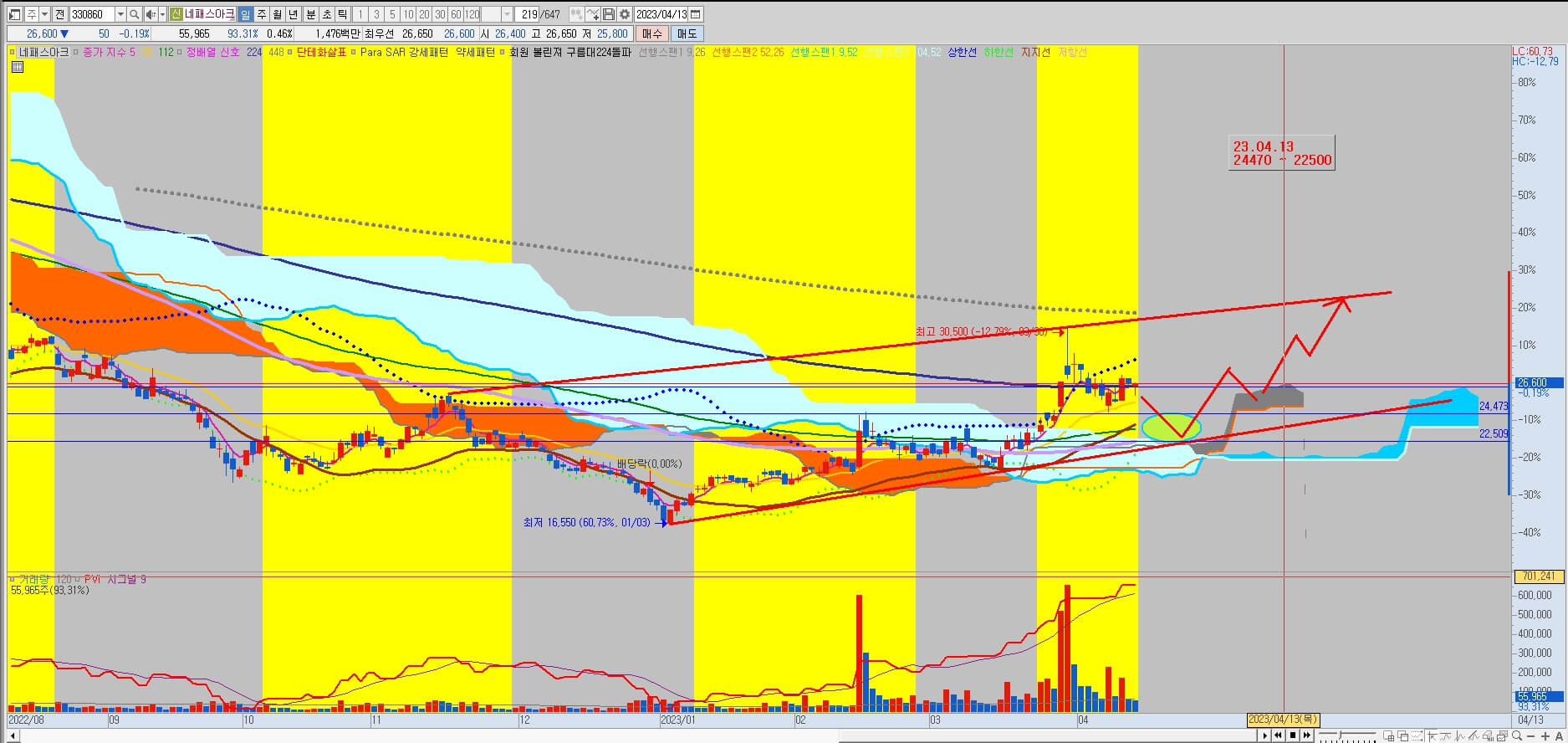Click the 2023/04/13(목) date marker on time axis
1568x743 pixels.
pos(1283,720)
